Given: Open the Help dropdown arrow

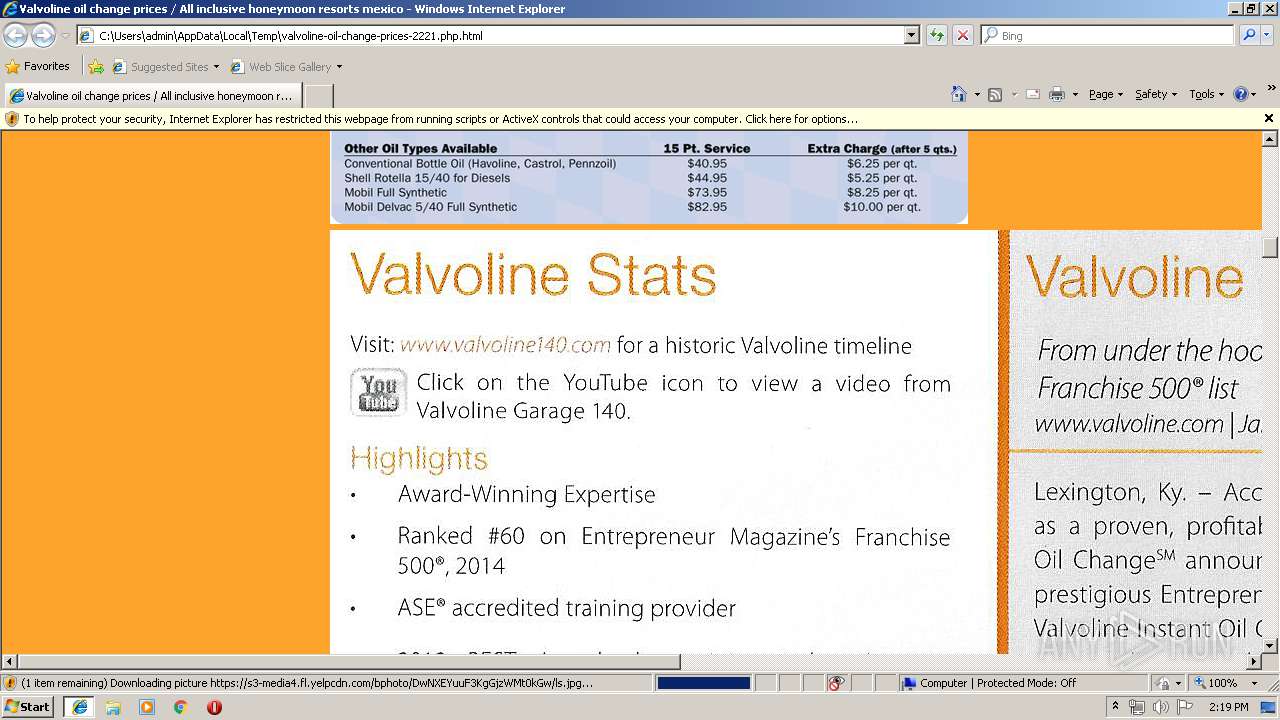Looking at the screenshot, I should [1255, 94].
